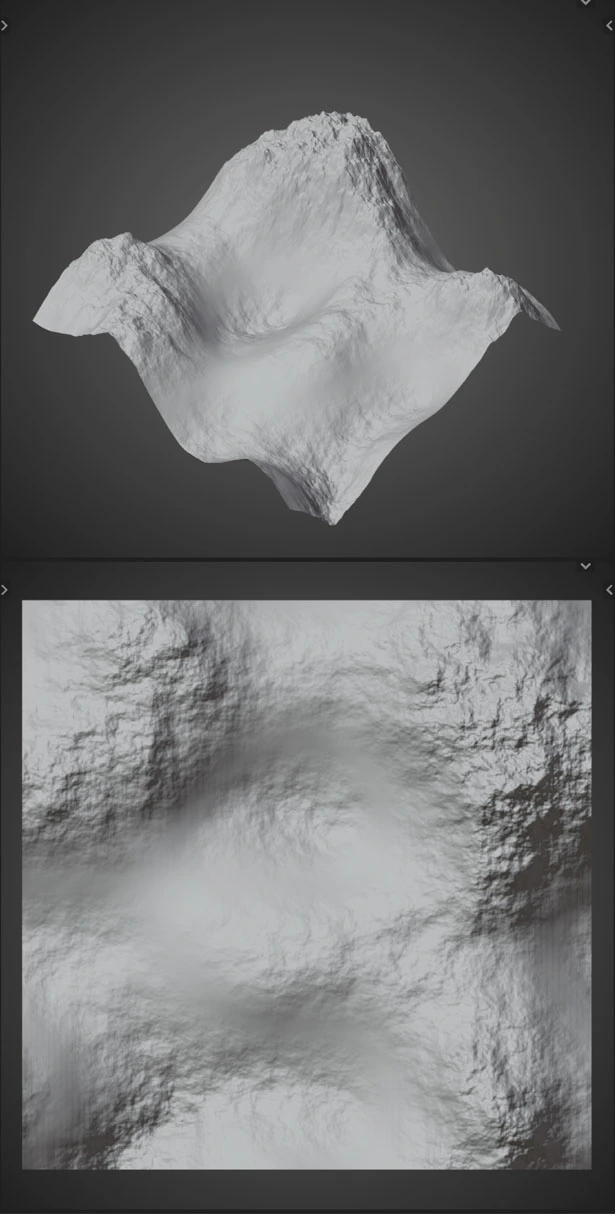The width and height of the screenshot is (615, 1214).
Task: Click the bottom-left corner of the top-down terrain plane
Action: pyautogui.click(x=25, y=1166)
